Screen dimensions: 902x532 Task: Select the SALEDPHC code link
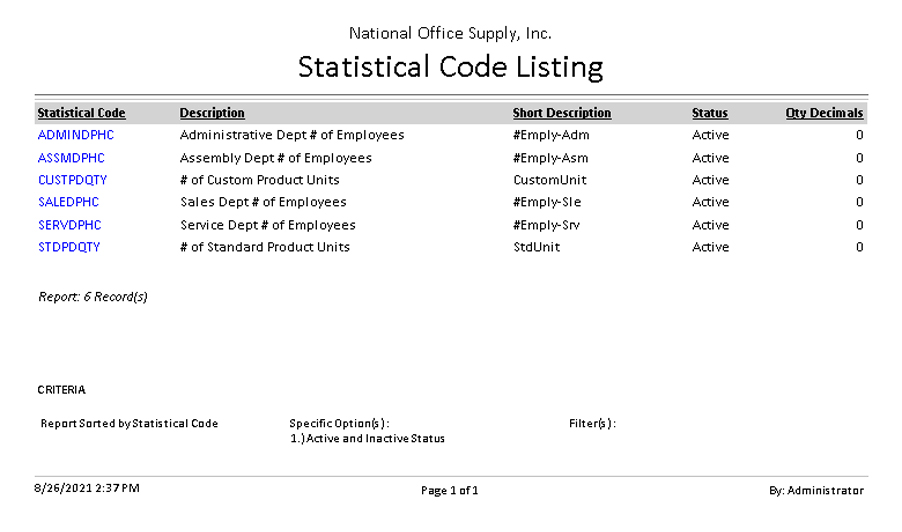69,202
